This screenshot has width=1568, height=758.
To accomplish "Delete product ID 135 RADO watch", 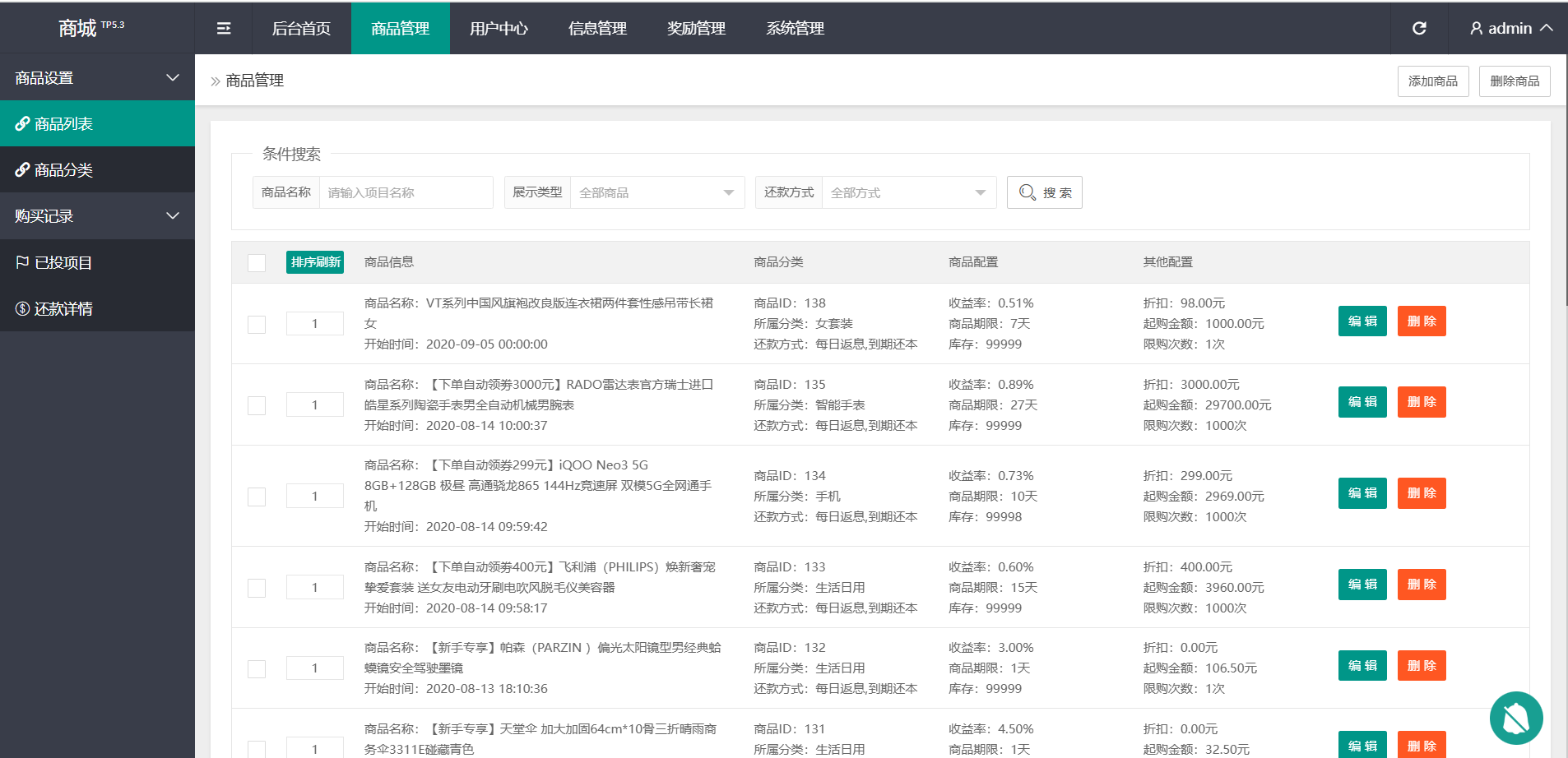I will [1422, 402].
